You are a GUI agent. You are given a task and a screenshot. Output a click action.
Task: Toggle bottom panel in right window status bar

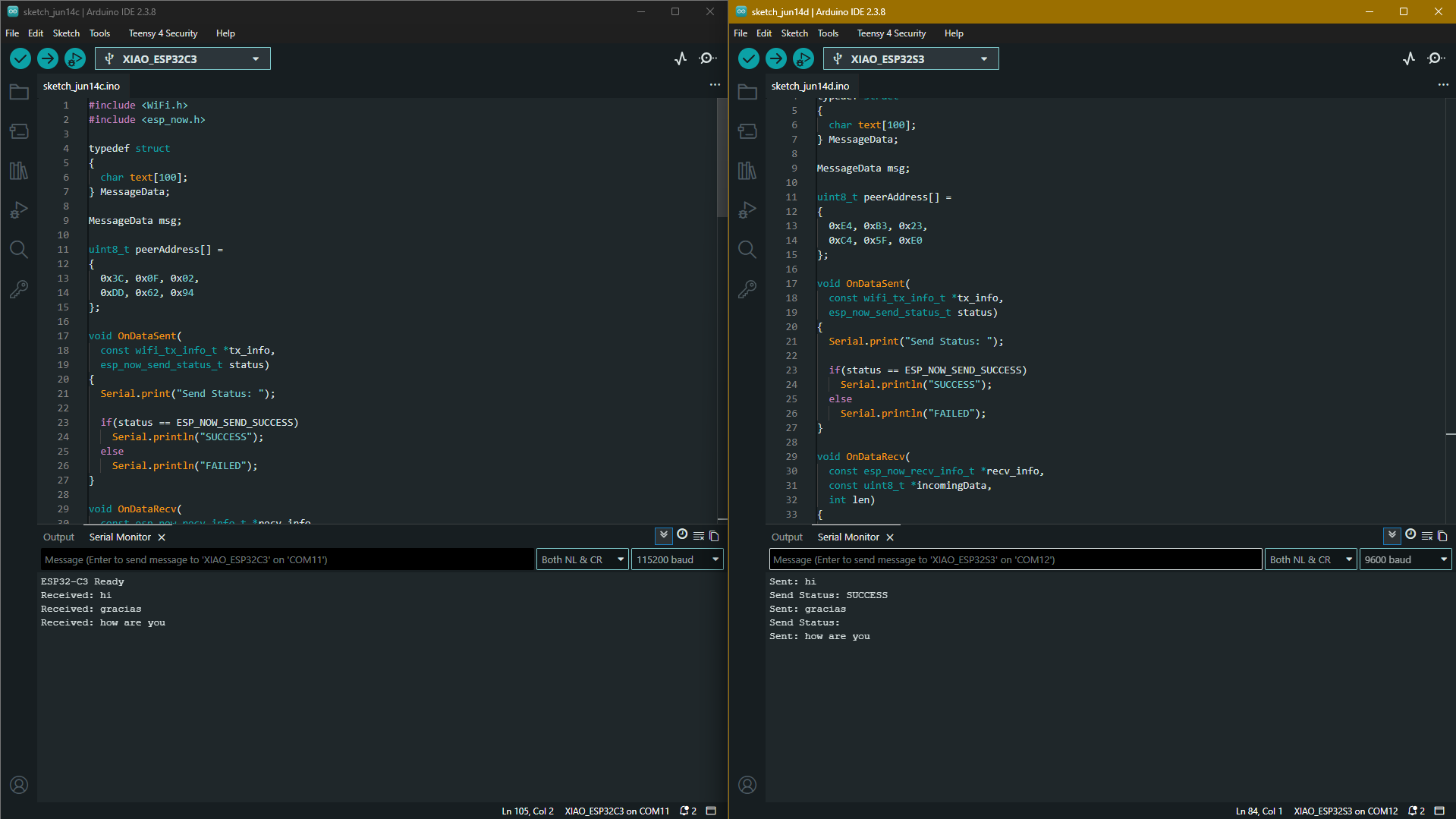coord(1439,811)
